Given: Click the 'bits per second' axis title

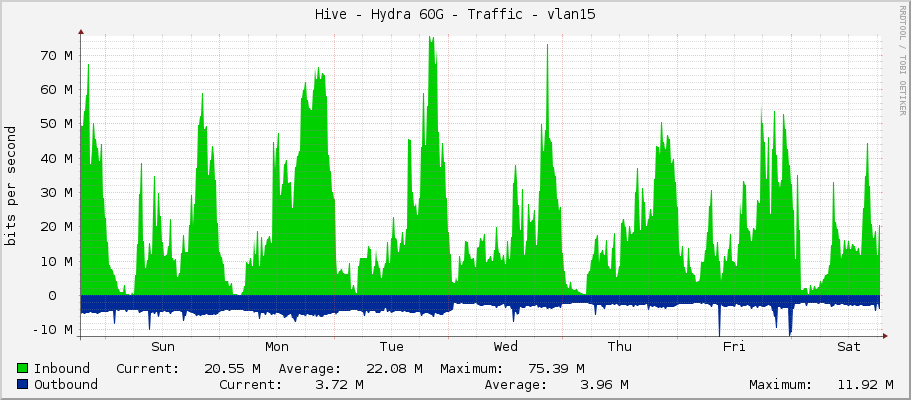Looking at the screenshot, I should point(10,186).
